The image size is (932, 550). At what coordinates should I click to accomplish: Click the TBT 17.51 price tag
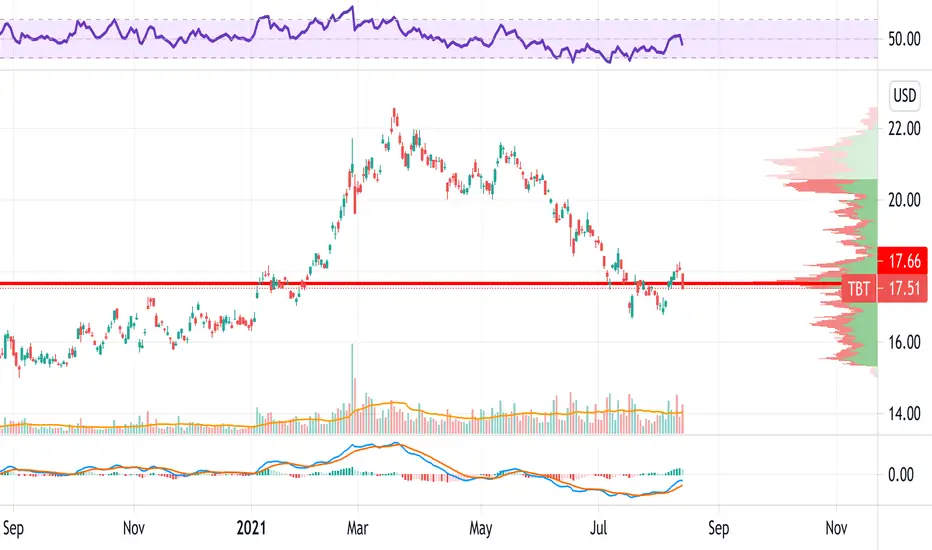[x=884, y=289]
